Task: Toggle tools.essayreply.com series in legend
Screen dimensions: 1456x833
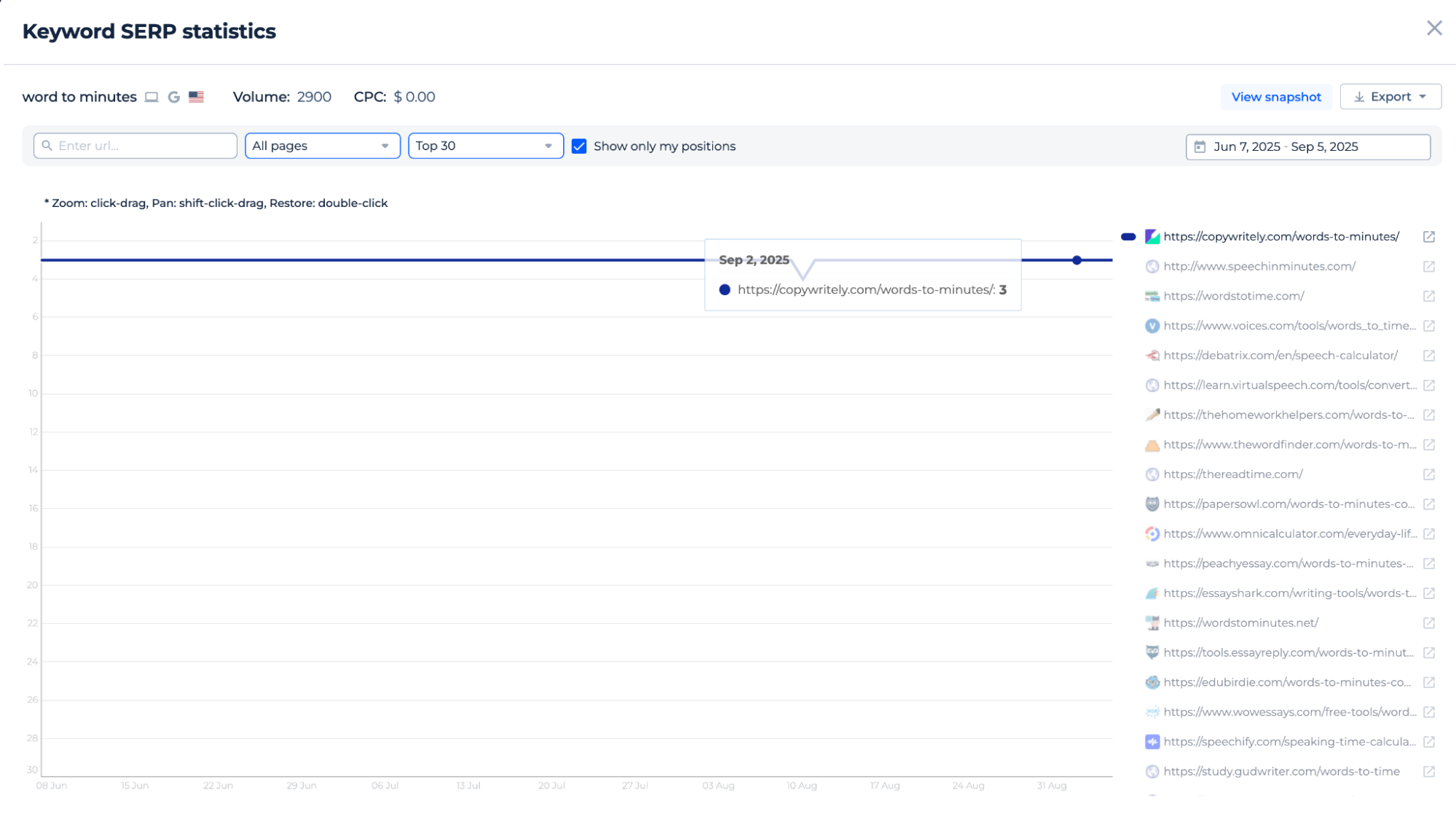Action: 1289,653
